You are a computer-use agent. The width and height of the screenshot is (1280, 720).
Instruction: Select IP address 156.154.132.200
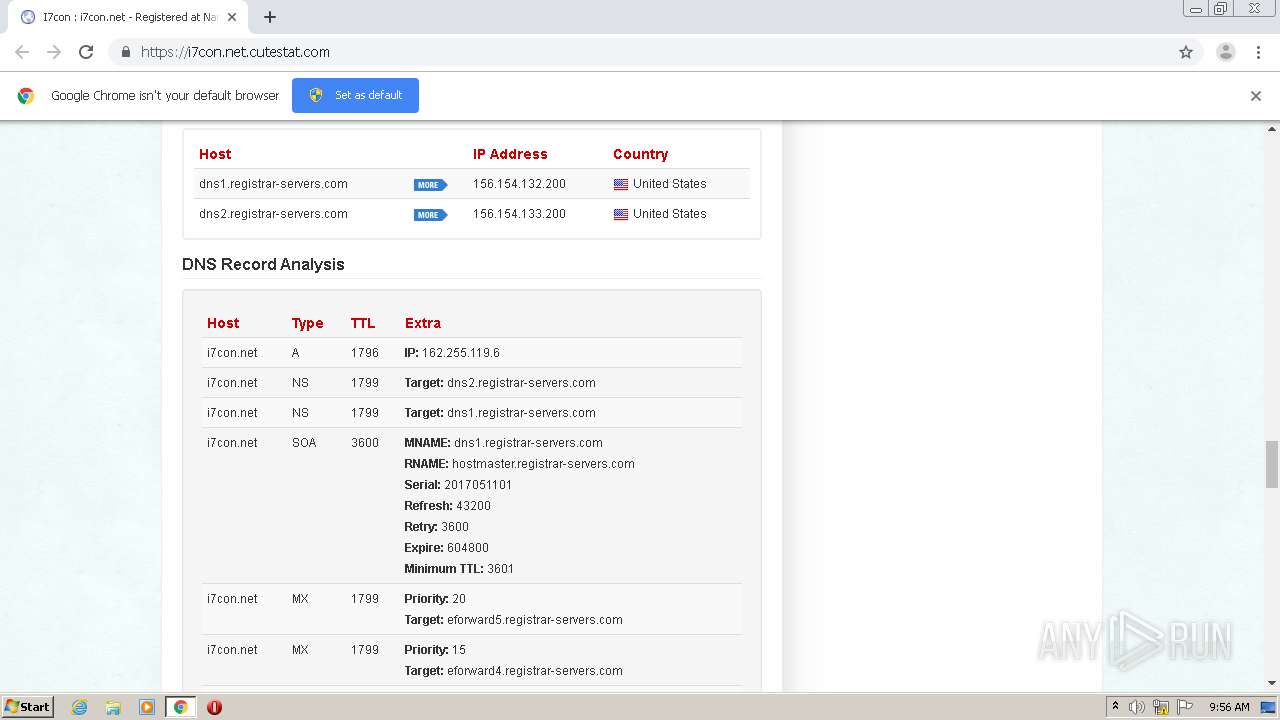pos(519,184)
